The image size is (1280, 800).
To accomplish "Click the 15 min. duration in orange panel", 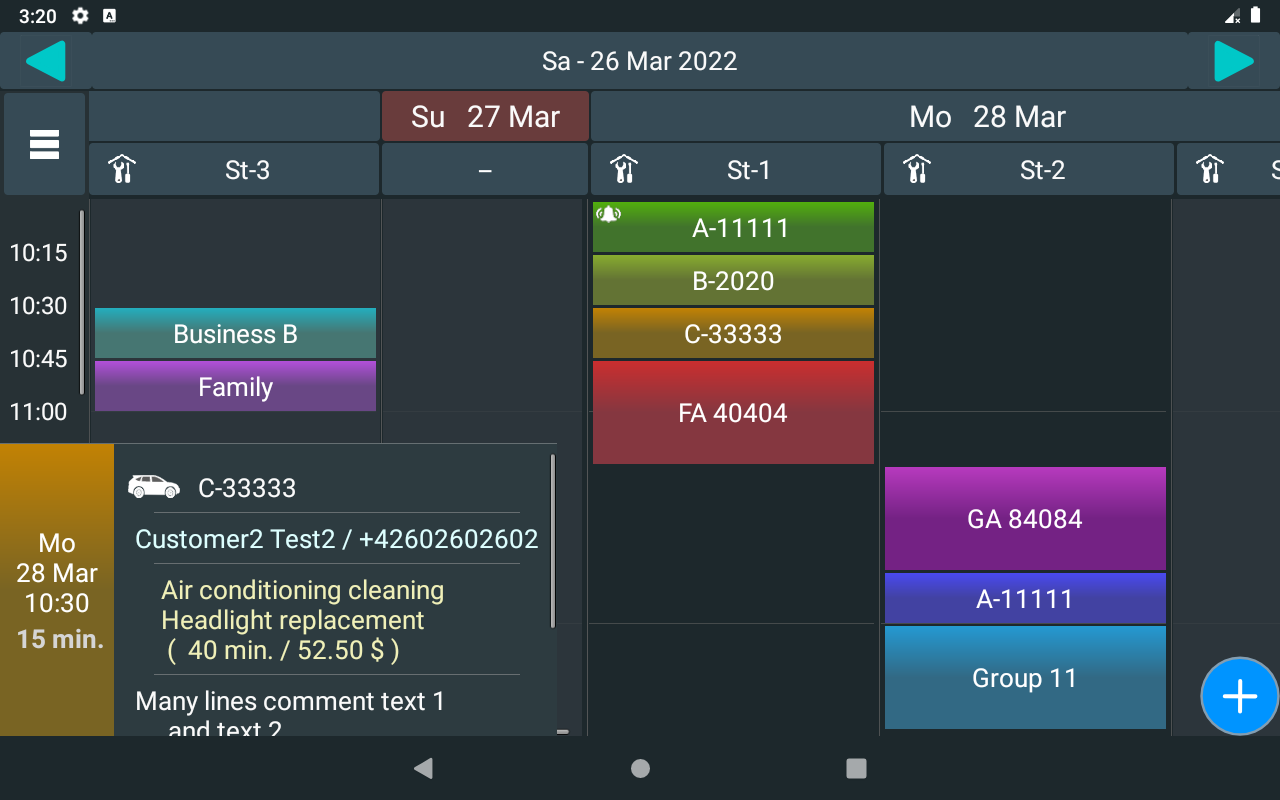I will pyautogui.click(x=60, y=639).
